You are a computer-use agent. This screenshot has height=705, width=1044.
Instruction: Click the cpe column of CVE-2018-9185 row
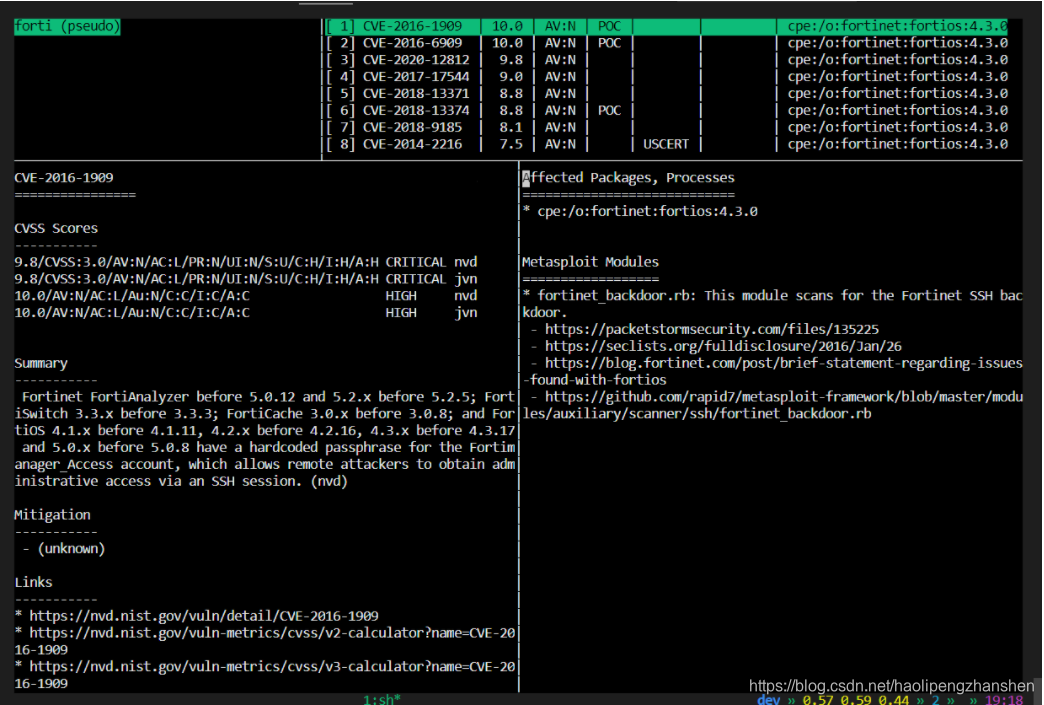click(x=897, y=127)
